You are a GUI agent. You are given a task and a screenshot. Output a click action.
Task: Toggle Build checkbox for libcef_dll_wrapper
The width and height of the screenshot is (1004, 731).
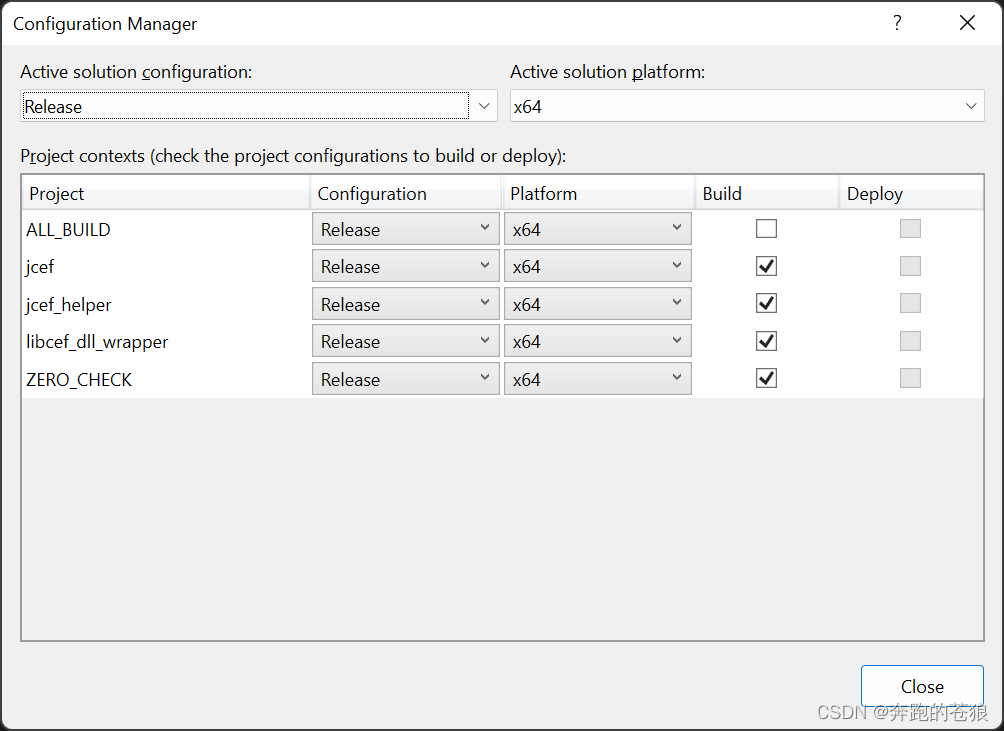(766, 342)
